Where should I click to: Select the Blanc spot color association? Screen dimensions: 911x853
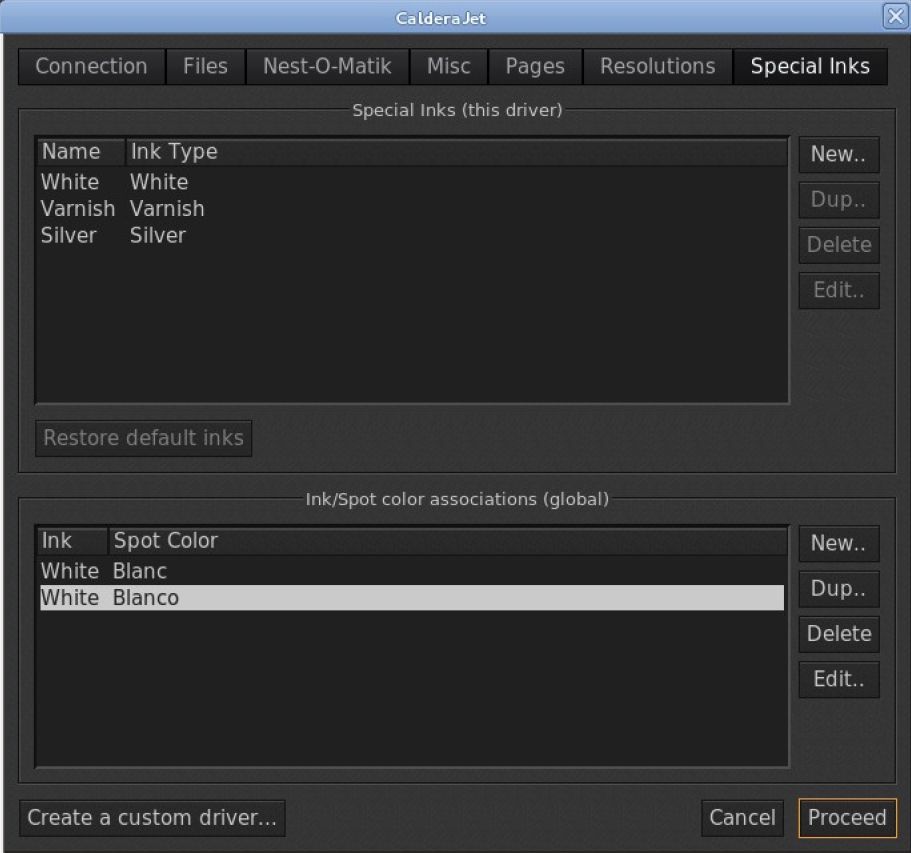click(411, 572)
